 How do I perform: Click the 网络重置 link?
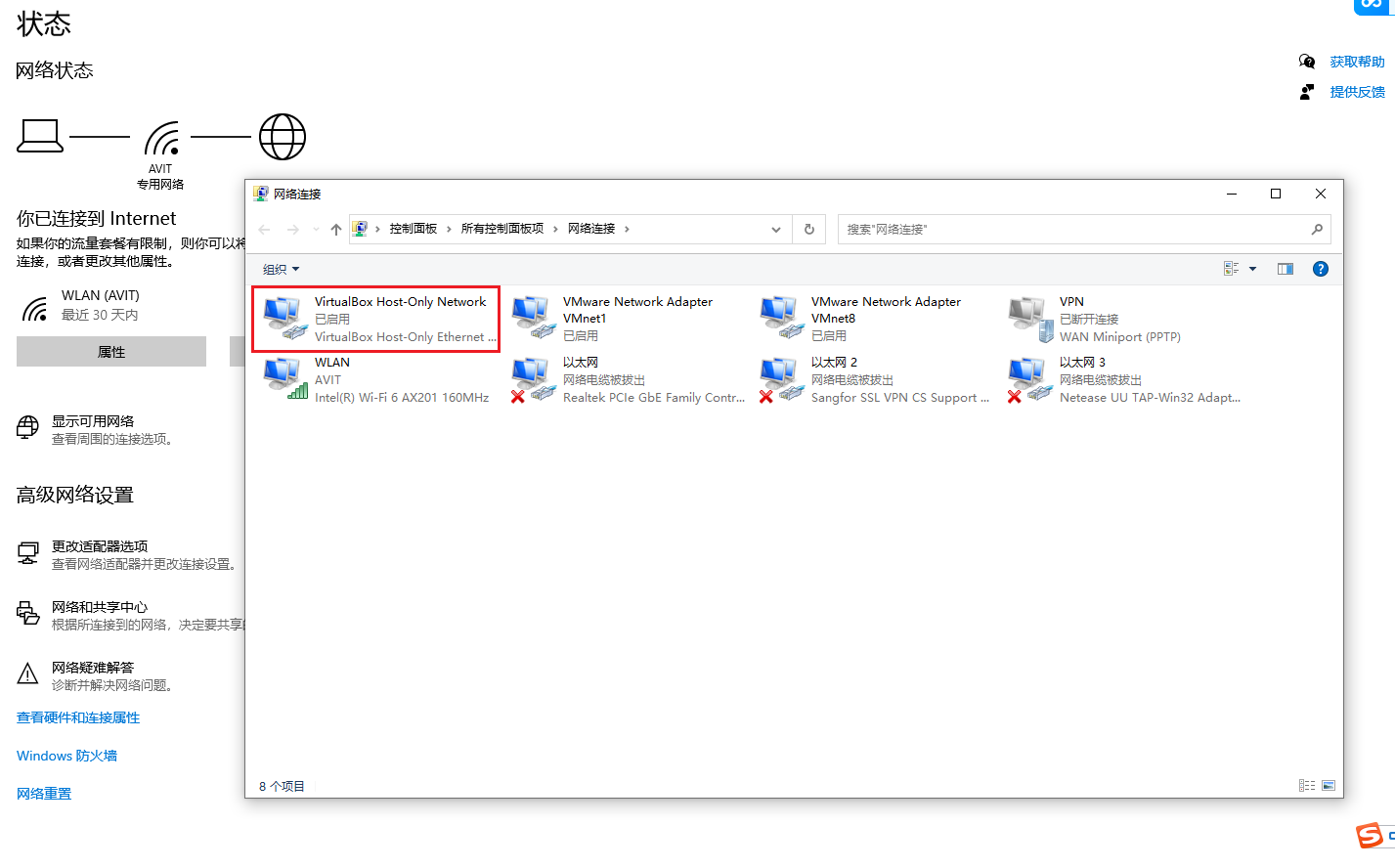44,794
